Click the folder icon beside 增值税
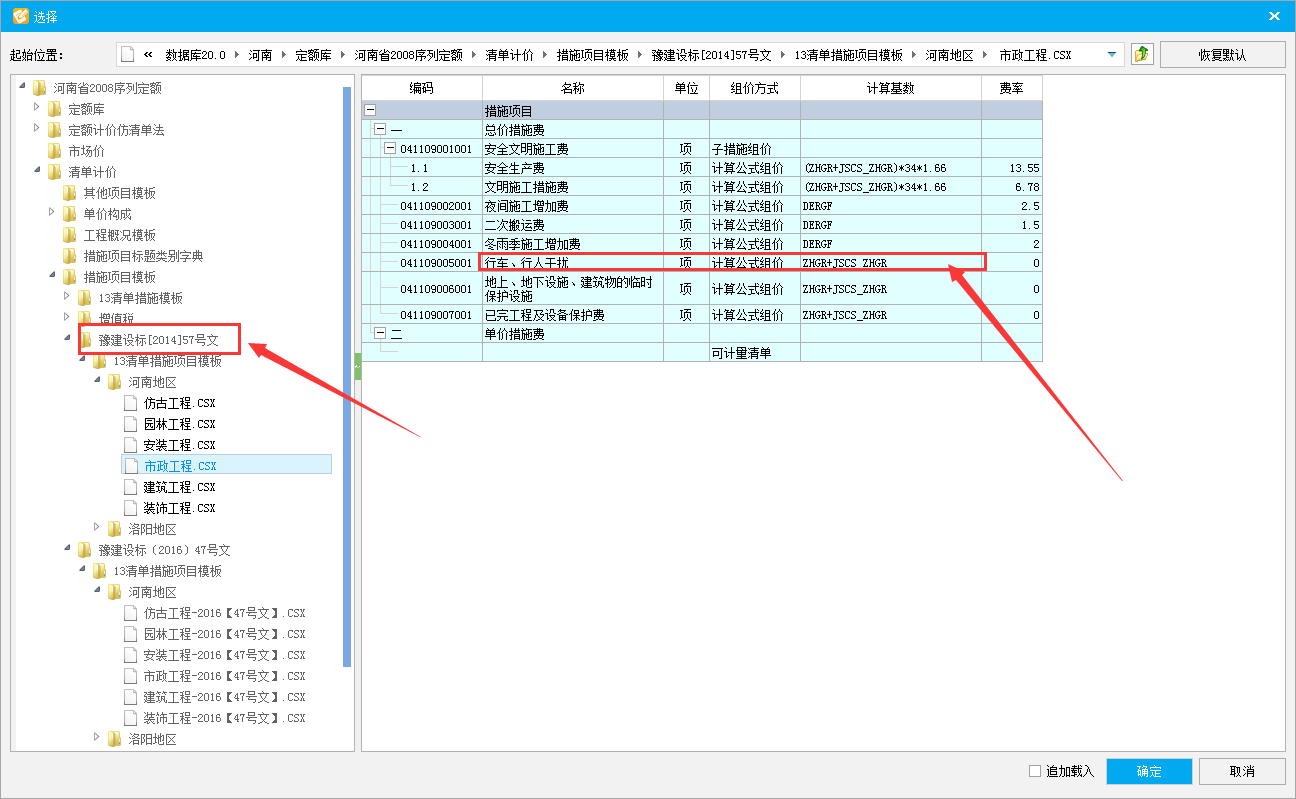Viewport: 1296px width, 799px height. 84,319
